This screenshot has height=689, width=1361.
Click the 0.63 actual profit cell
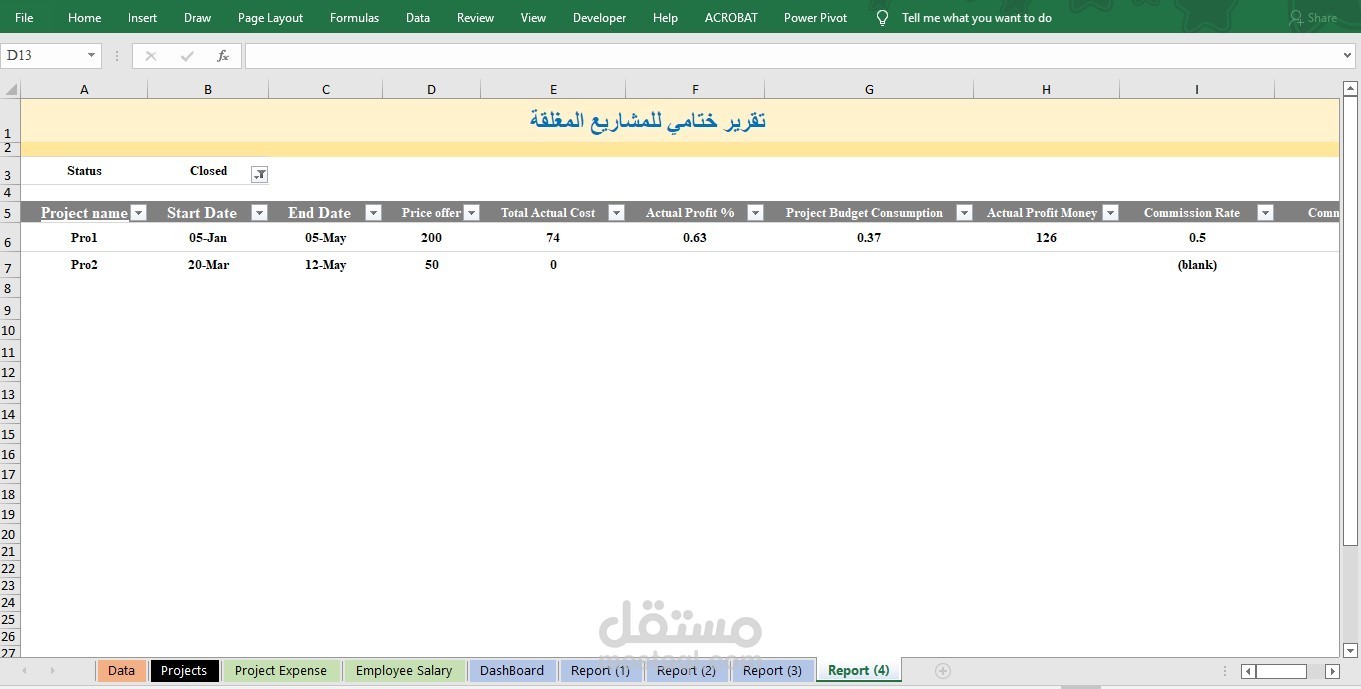coord(695,238)
